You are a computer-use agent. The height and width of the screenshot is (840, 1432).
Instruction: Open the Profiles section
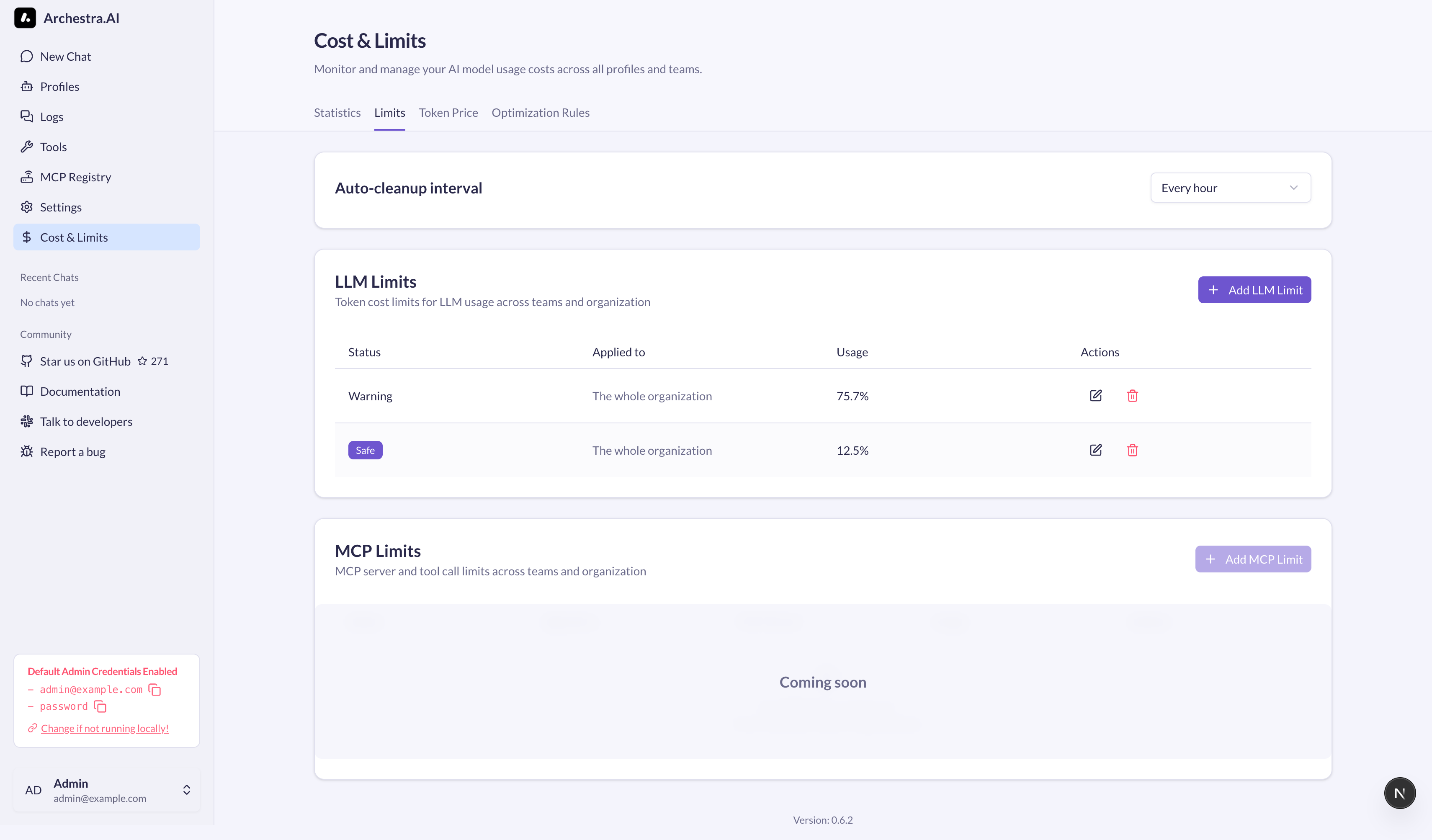click(59, 86)
